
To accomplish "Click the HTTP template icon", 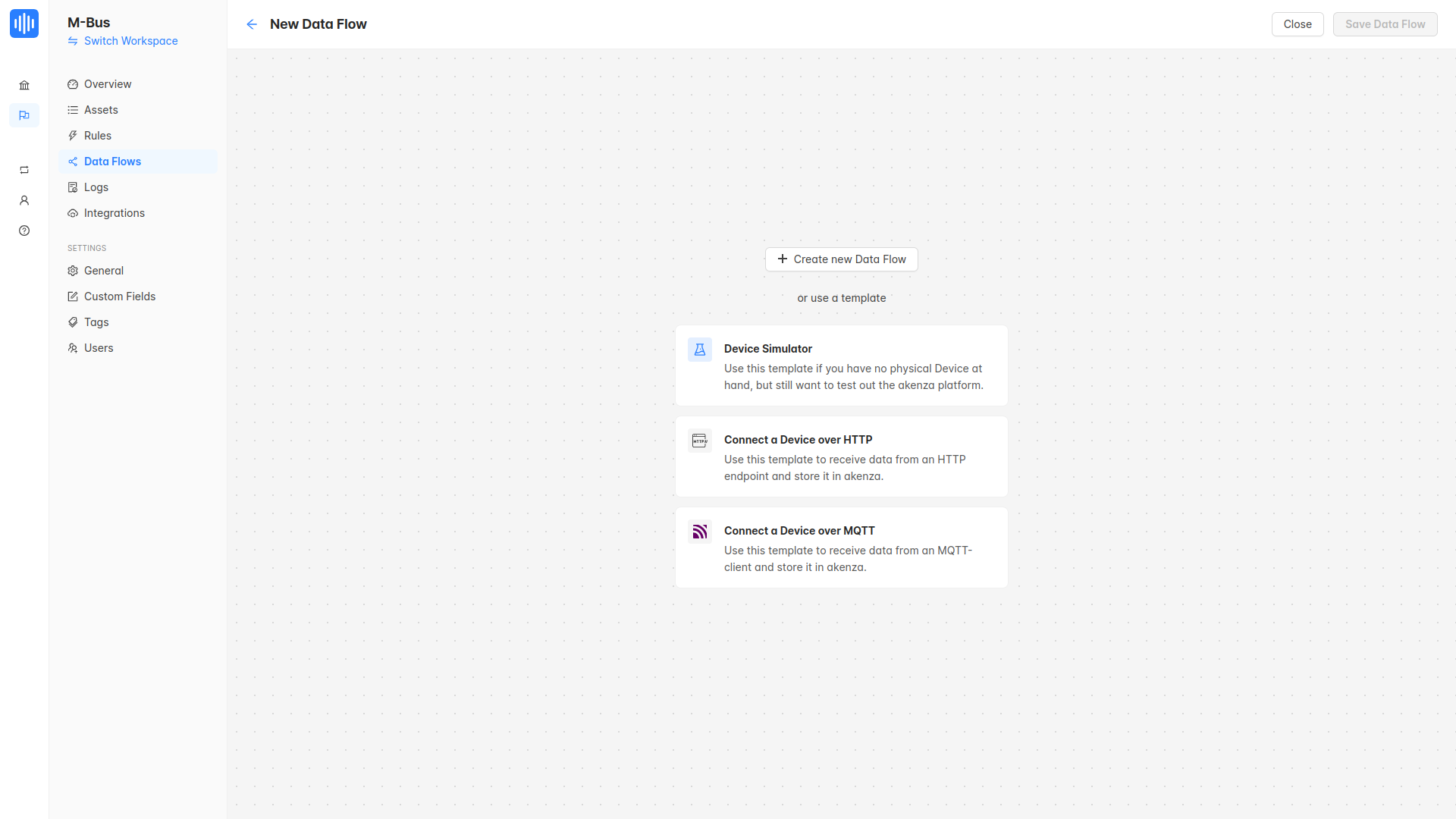I will click(x=699, y=441).
